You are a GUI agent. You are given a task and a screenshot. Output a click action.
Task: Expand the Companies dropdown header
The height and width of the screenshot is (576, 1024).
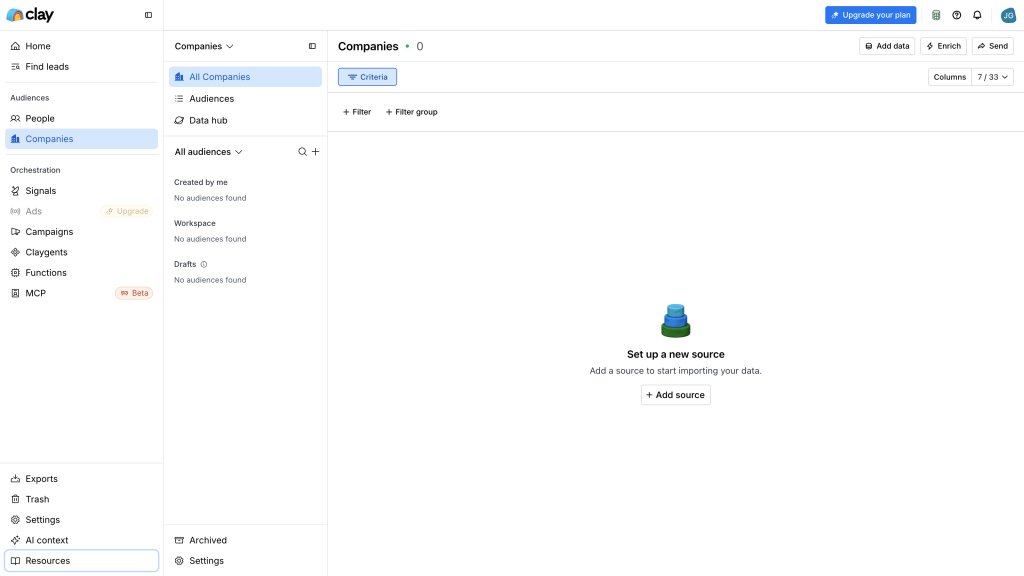coord(204,46)
